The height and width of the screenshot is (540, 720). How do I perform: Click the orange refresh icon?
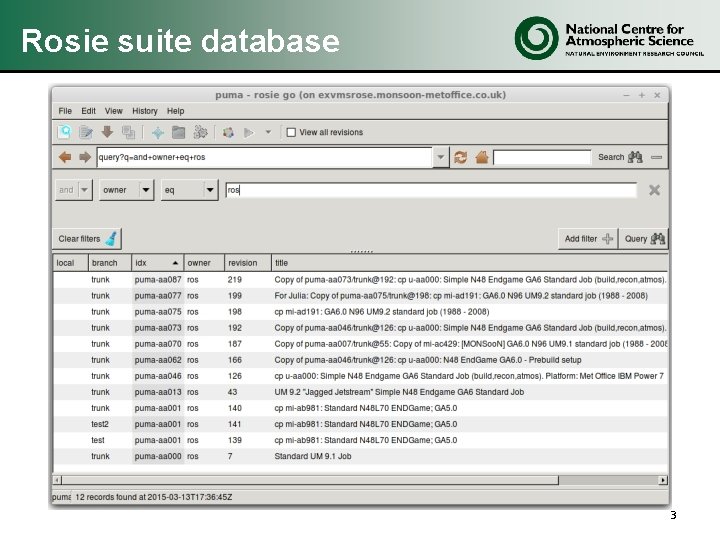[461, 157]
